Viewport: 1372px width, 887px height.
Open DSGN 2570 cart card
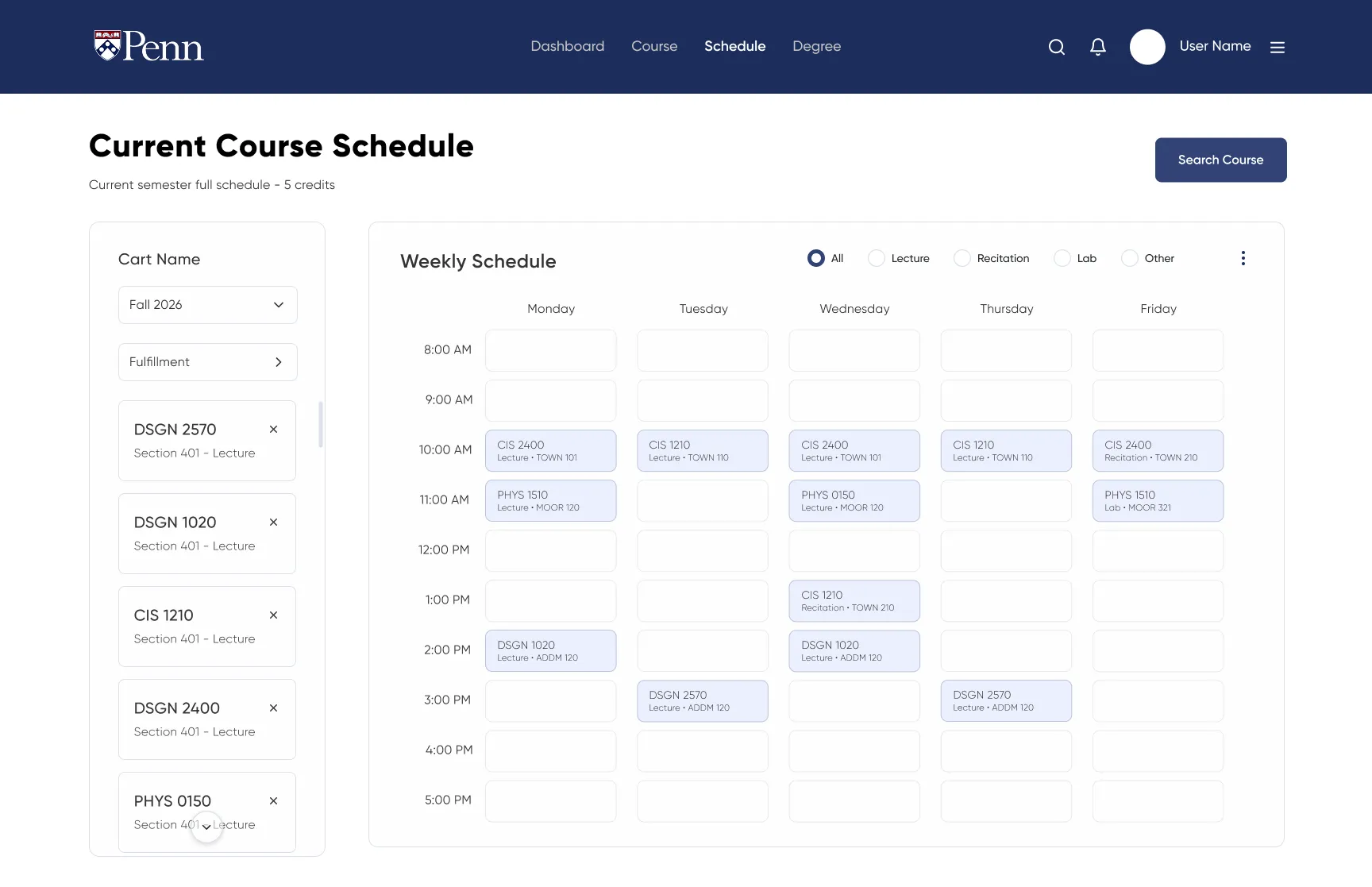pos(207,441)
